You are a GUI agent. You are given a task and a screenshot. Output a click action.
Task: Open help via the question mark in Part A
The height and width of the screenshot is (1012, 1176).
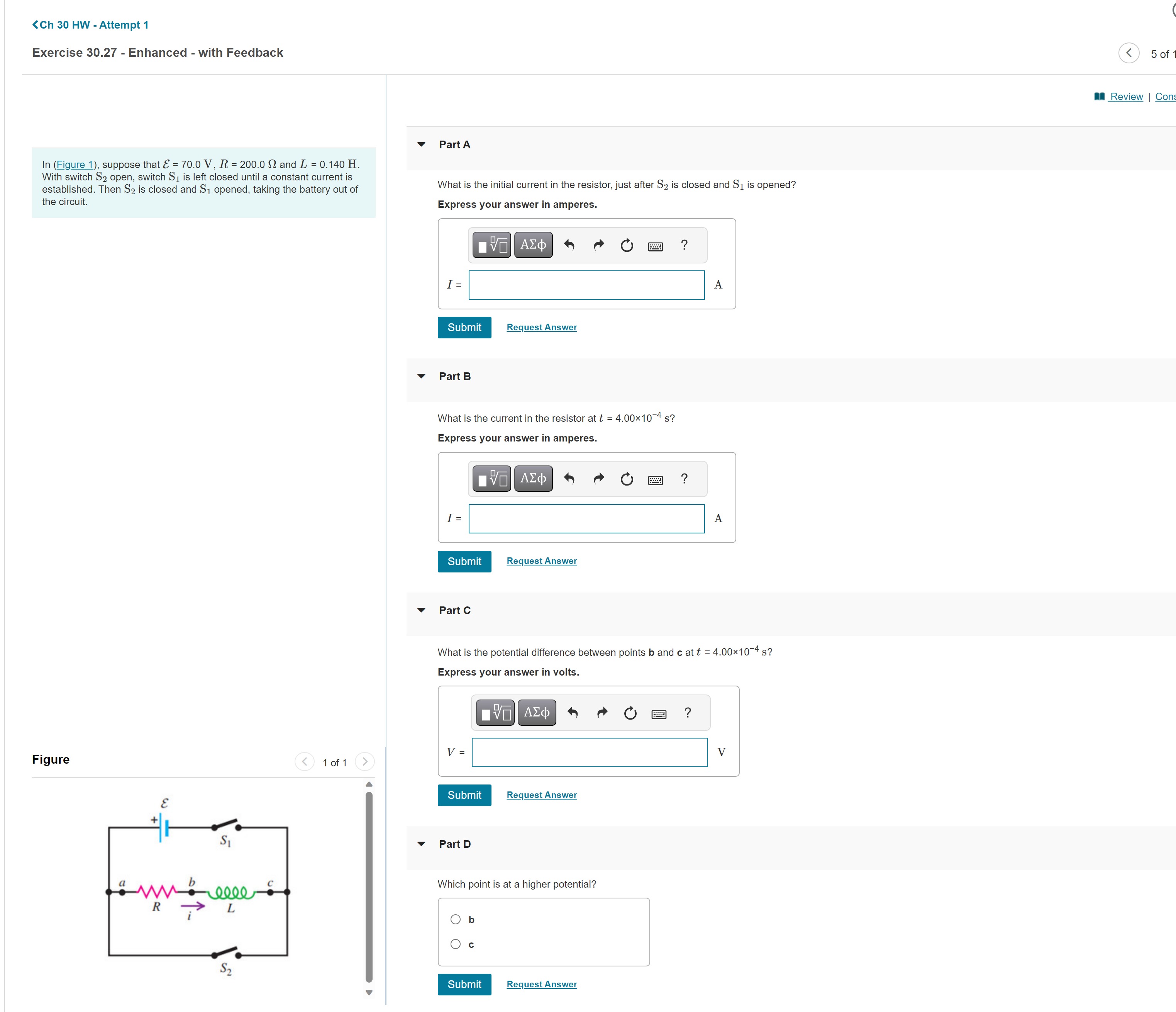(x=684, y=245)
